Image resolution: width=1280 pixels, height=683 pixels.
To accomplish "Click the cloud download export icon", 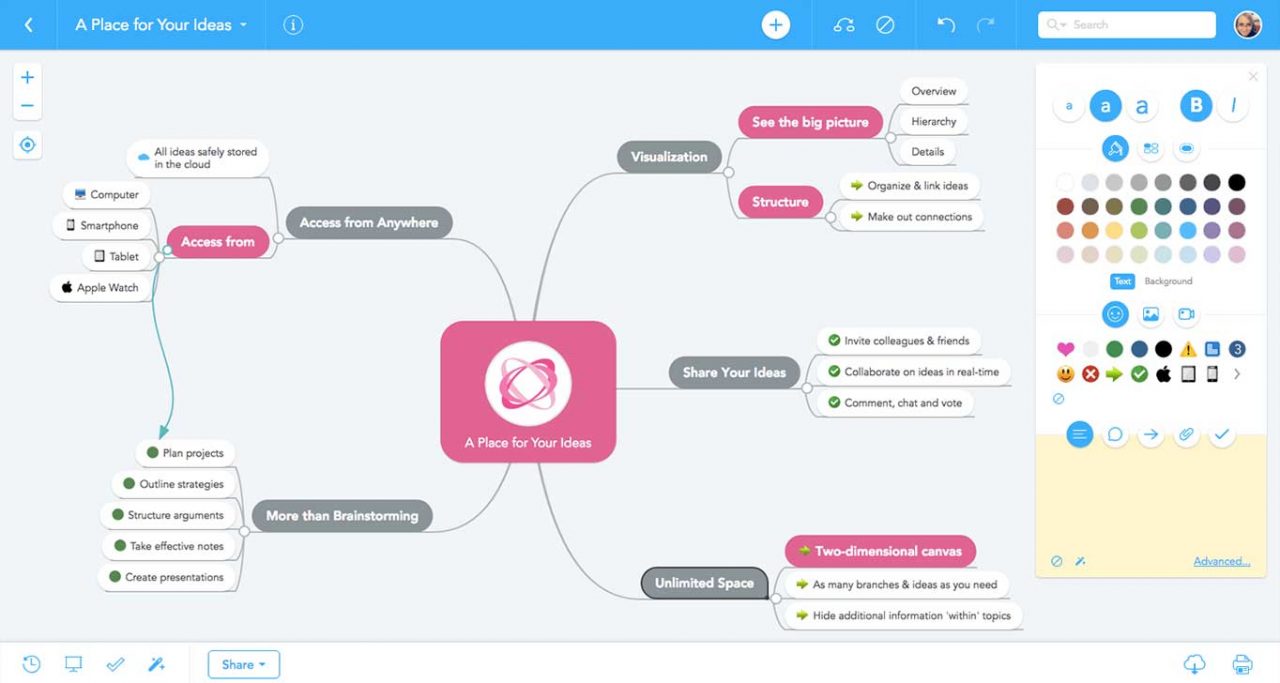I will (1194, 664).
